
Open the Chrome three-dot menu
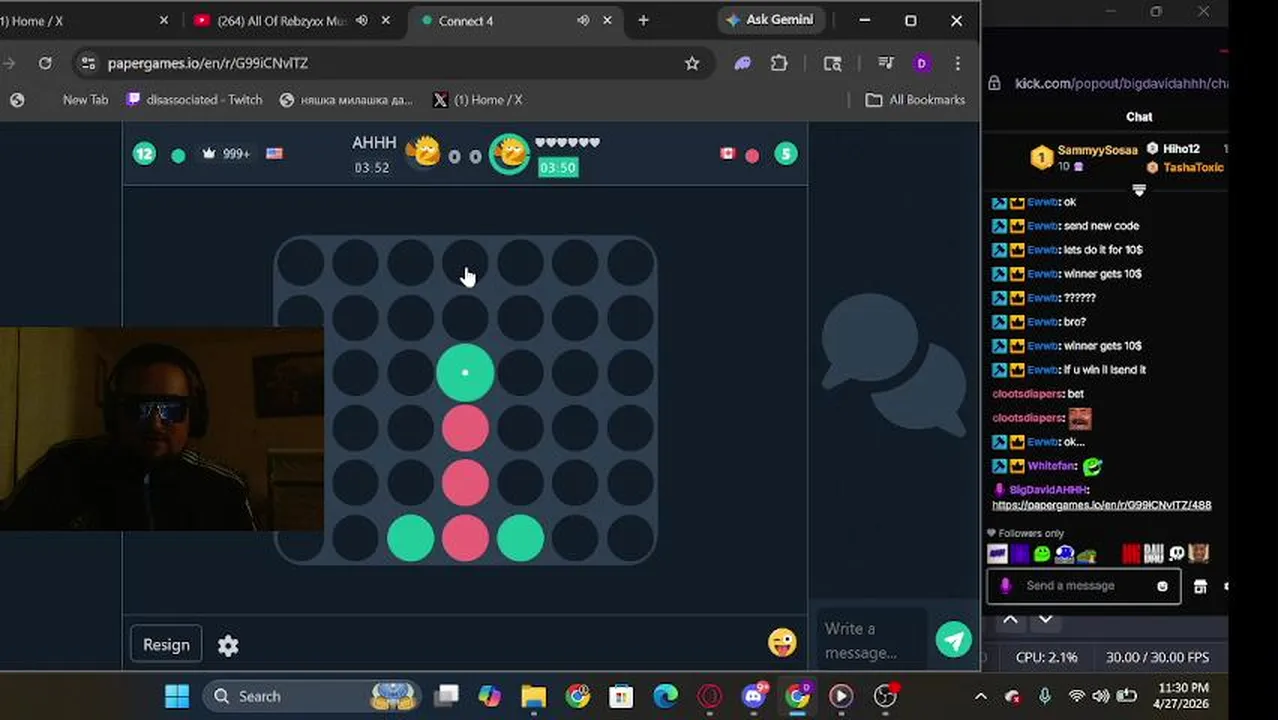pos(957,63)
